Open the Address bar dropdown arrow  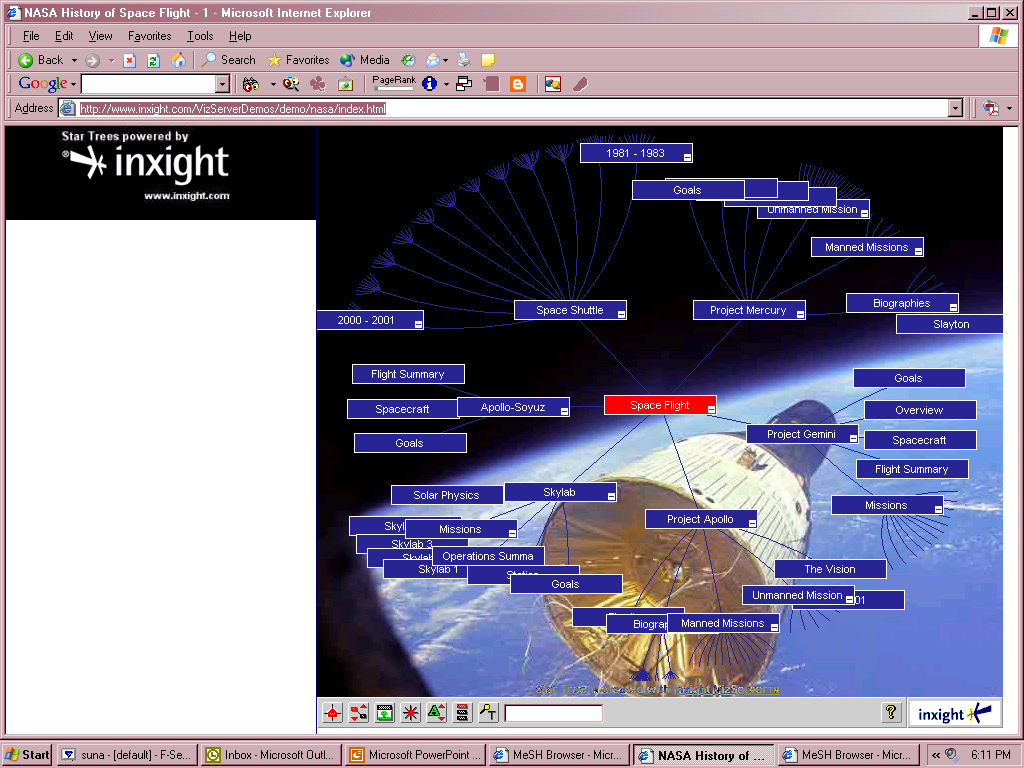pyautogui.click(x=955, y=108)
